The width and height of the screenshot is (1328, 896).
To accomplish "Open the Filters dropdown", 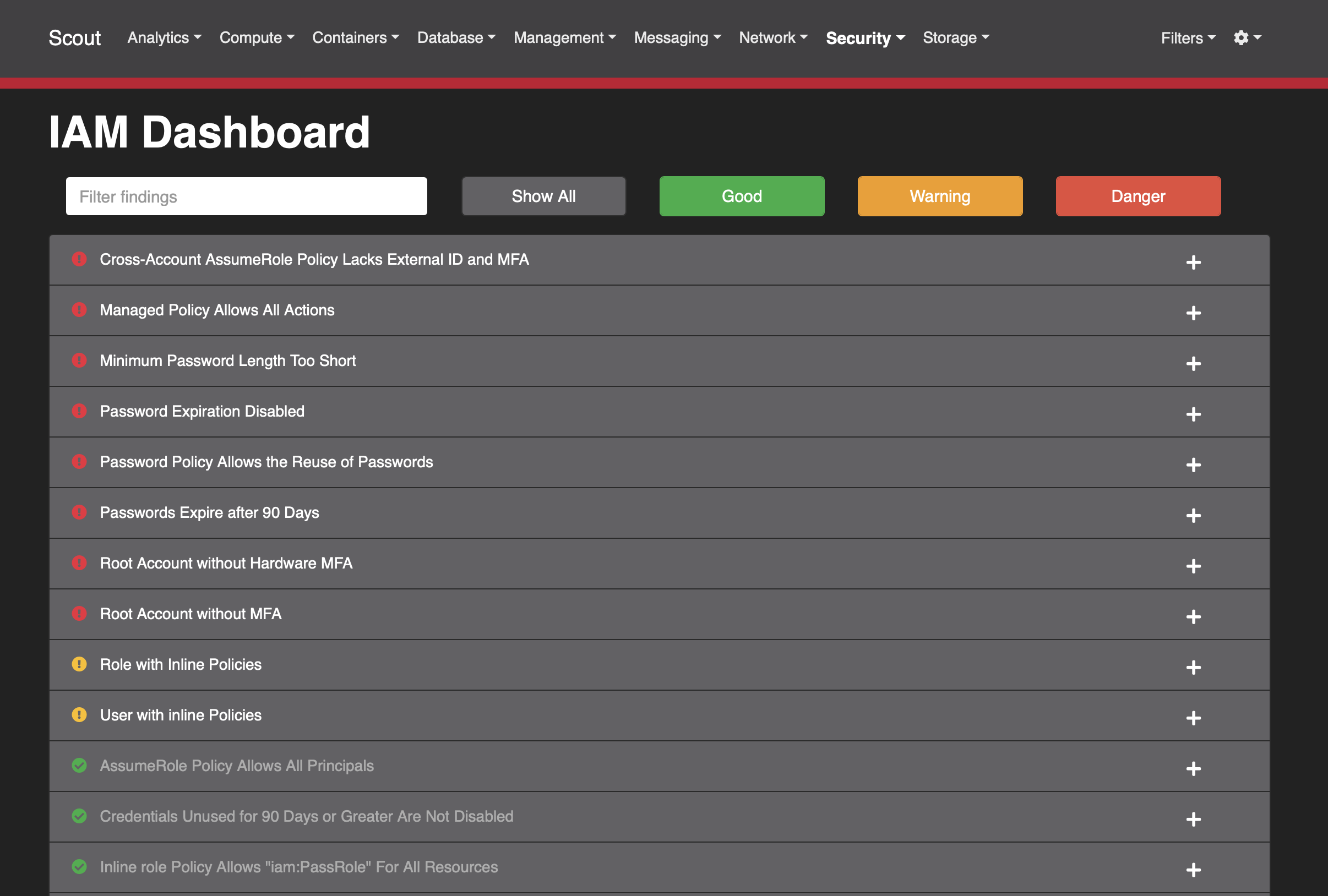I will pyautogui.click(x=1188, y=37).
